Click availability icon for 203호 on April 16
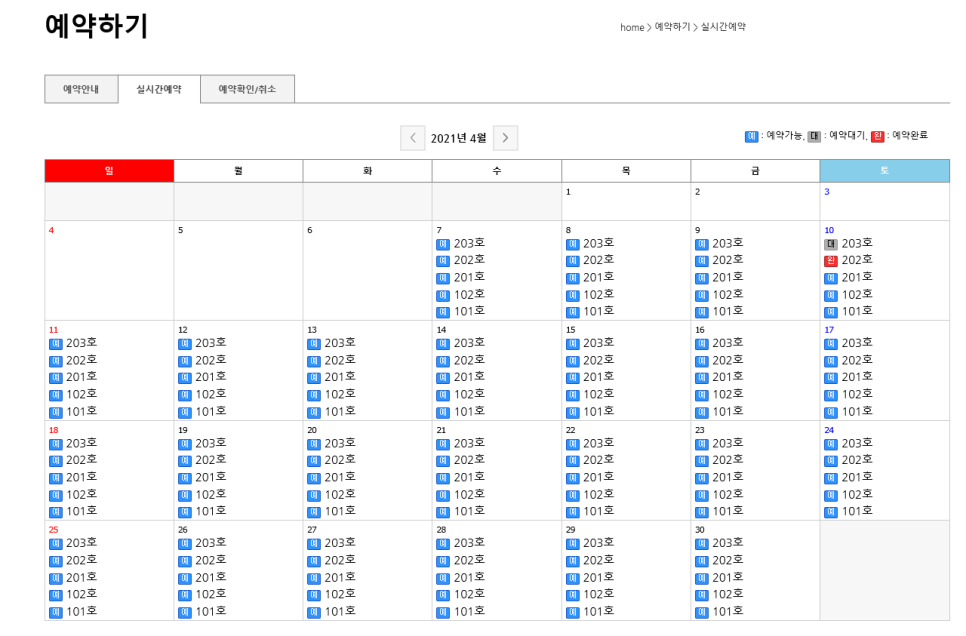 (702, 343)
